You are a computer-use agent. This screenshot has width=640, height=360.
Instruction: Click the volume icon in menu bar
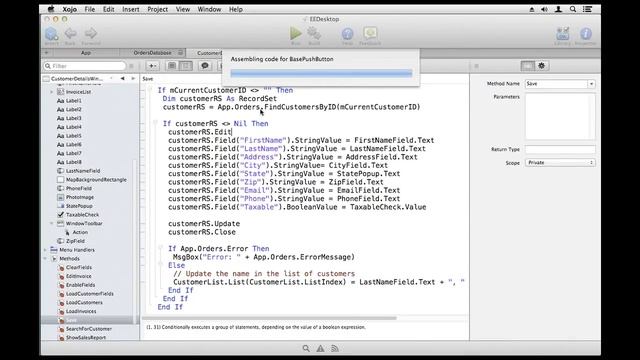click(x=544, y=9)
